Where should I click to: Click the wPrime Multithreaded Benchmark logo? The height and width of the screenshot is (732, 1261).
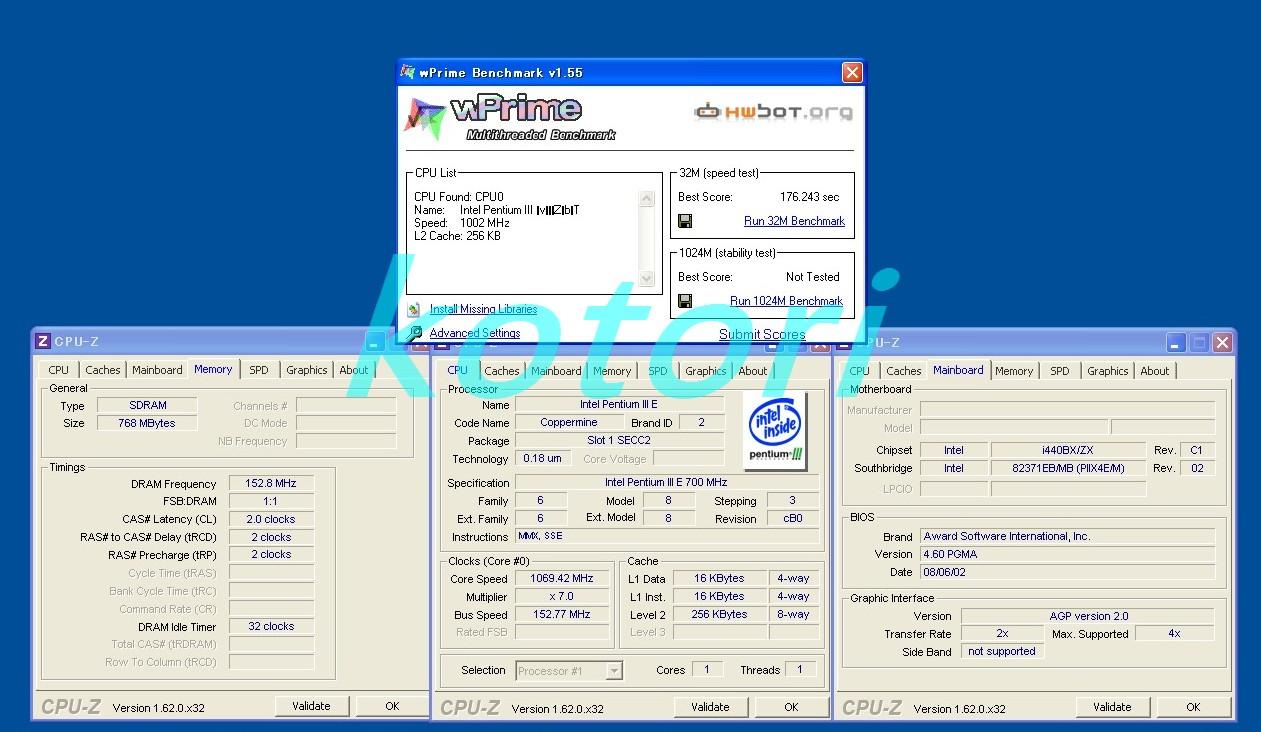coord(510,117)
